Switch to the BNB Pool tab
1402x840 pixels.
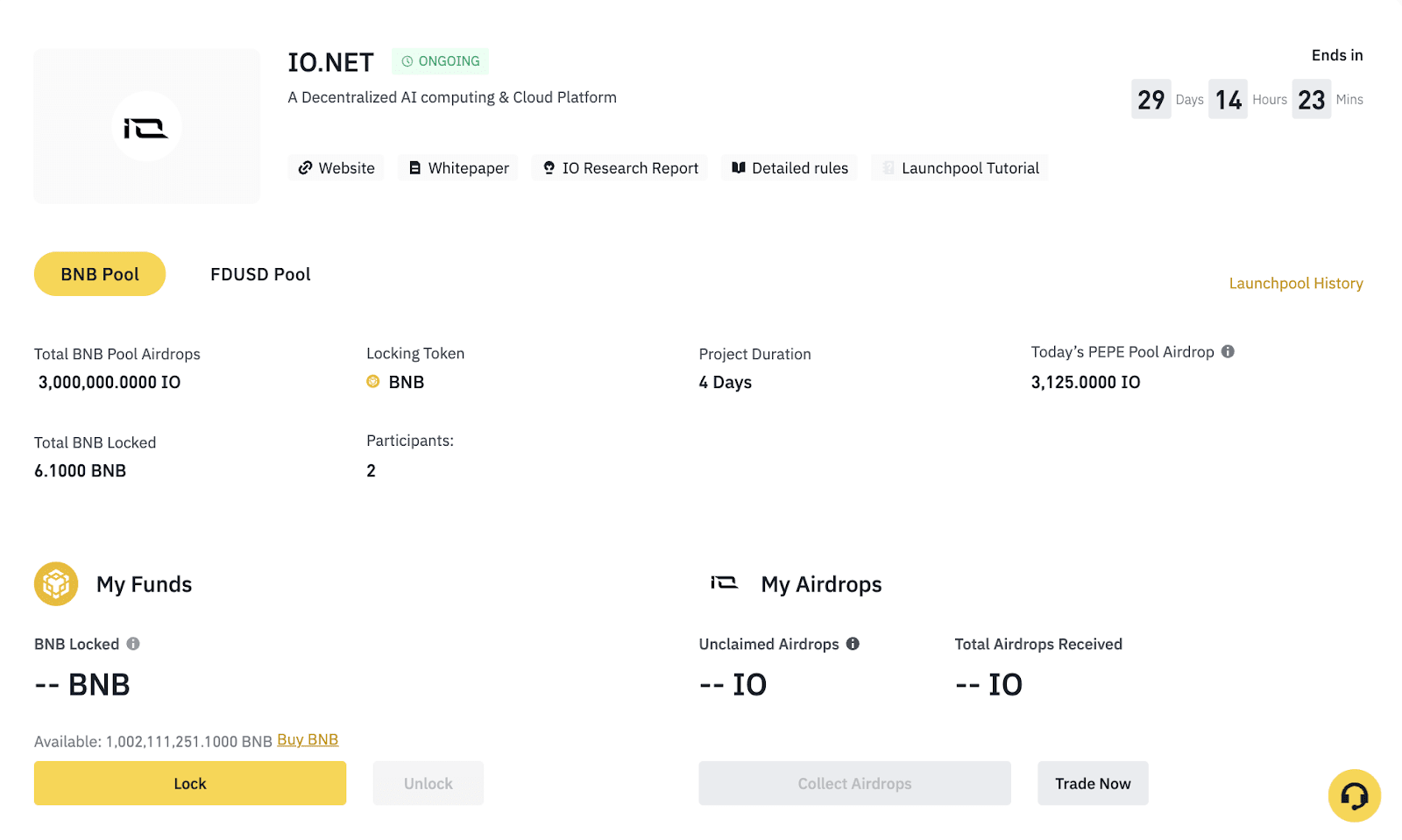point(100,274)
